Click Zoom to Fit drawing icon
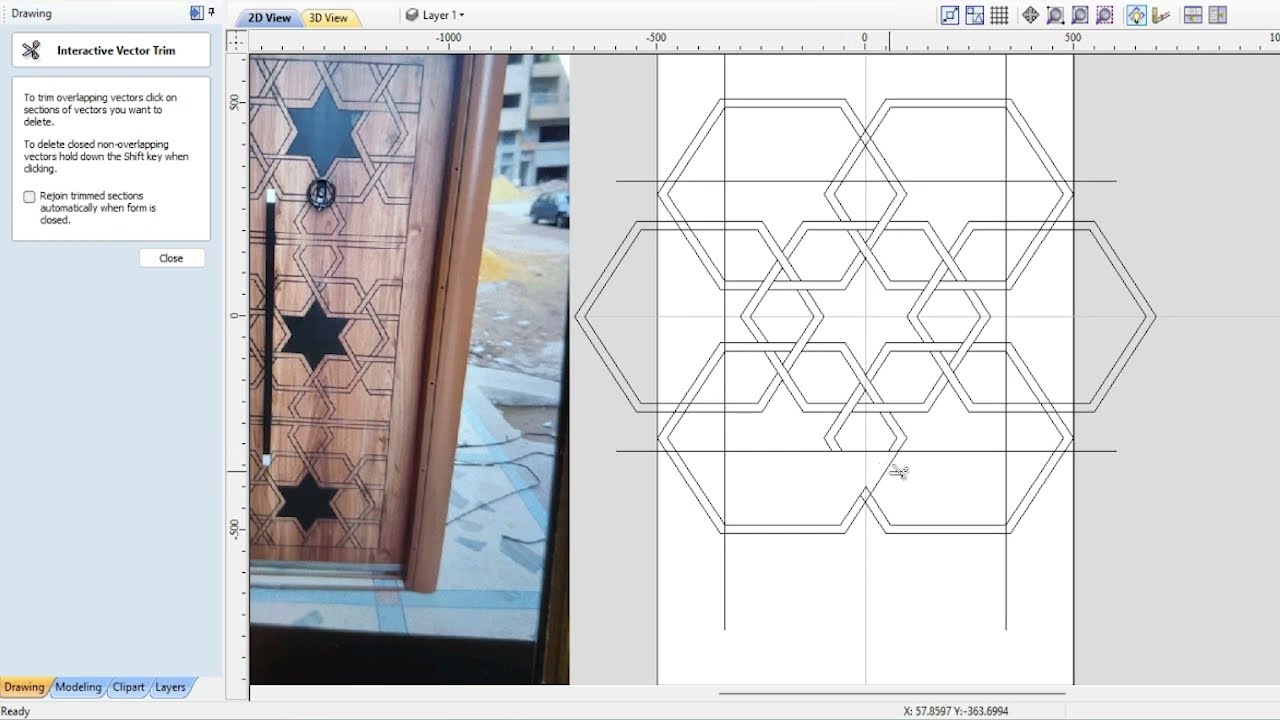Screen dimensions: 1280x720 (1080, 15)
